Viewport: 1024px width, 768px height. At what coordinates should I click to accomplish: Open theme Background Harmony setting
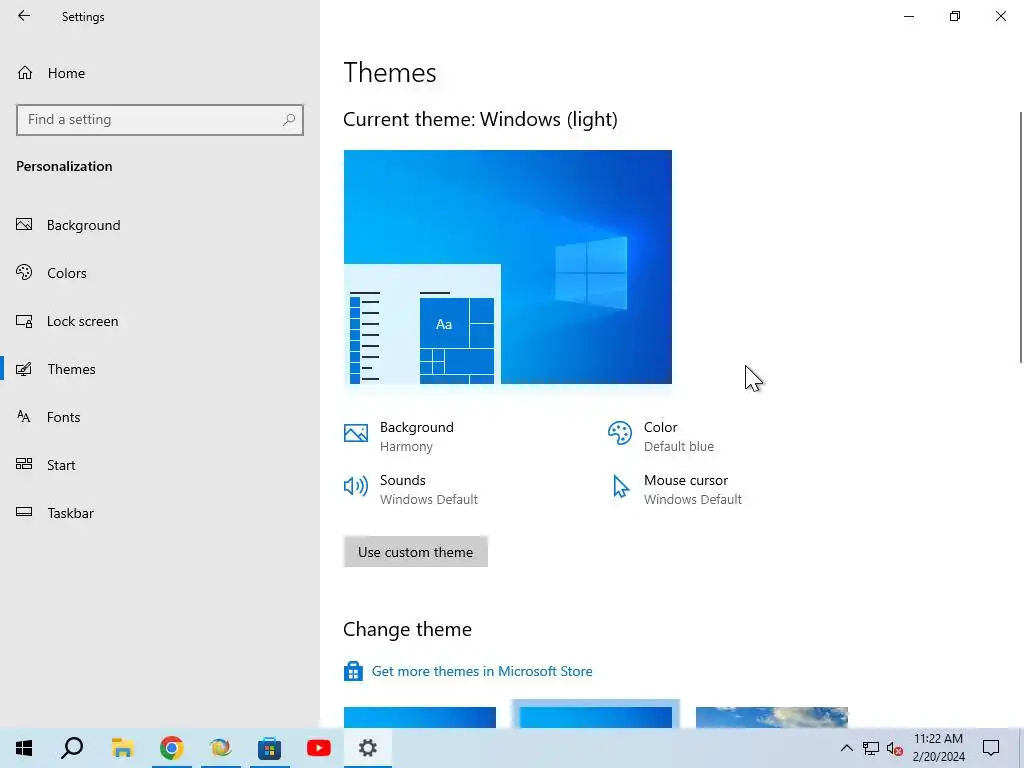click(417, 436)
